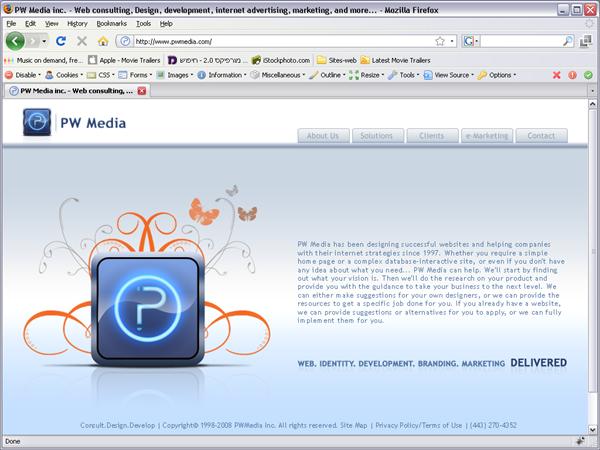Screen dimensions: 600x450
Task: Open 'Music on demand' bookmark
Action: [44, 60]
